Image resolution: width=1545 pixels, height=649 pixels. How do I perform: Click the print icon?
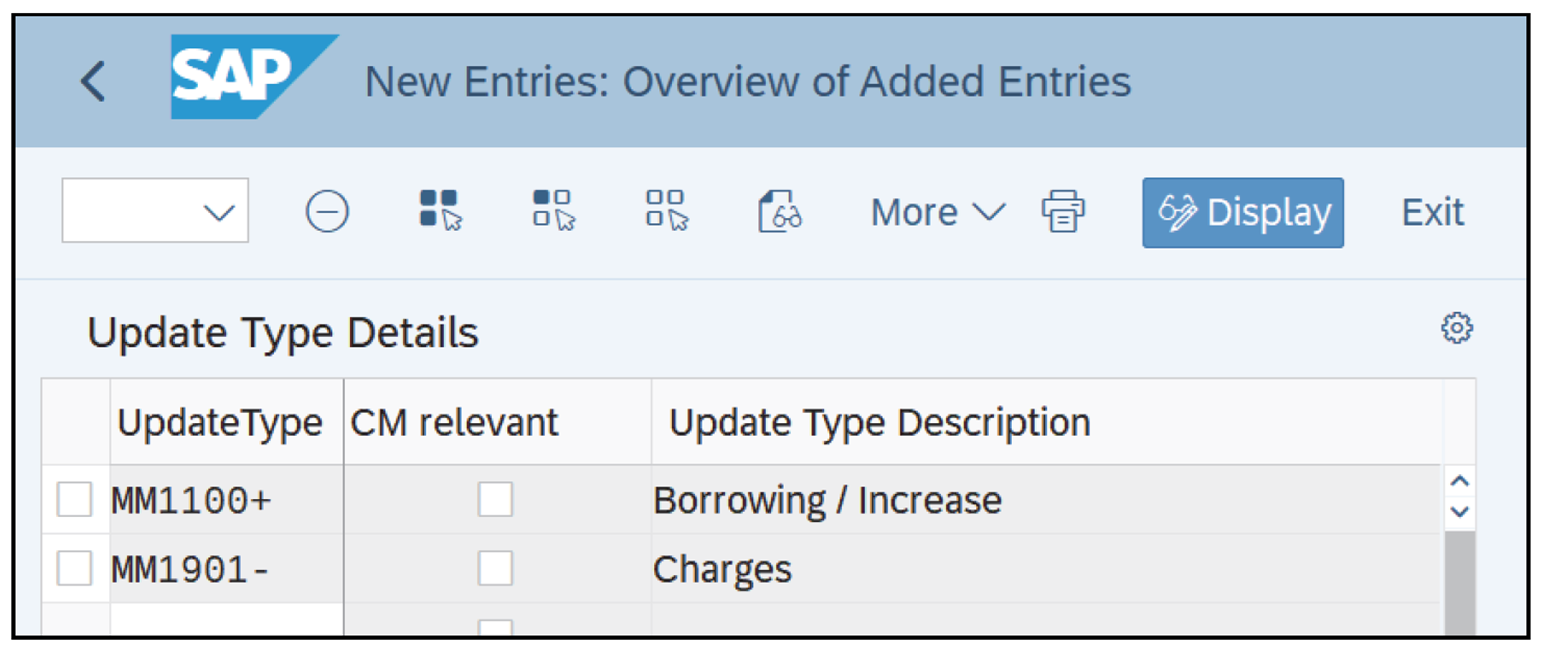coord(1064,211)
